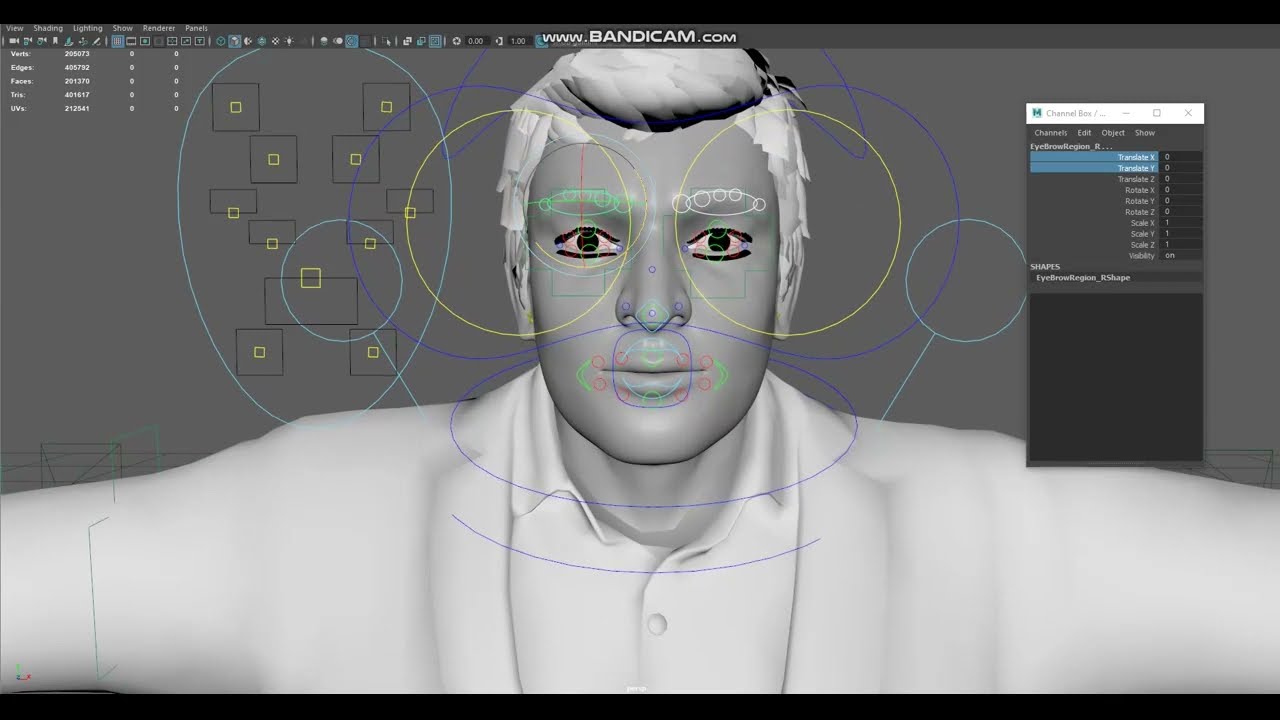
Task: Click the Scale X value field
Action: pos(1180,223)
